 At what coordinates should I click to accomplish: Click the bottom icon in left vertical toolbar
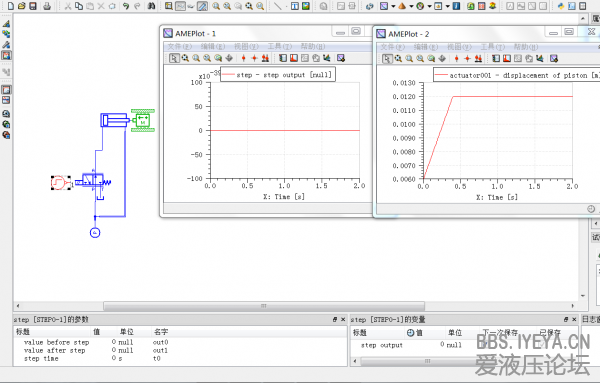(x=6, y=135)
